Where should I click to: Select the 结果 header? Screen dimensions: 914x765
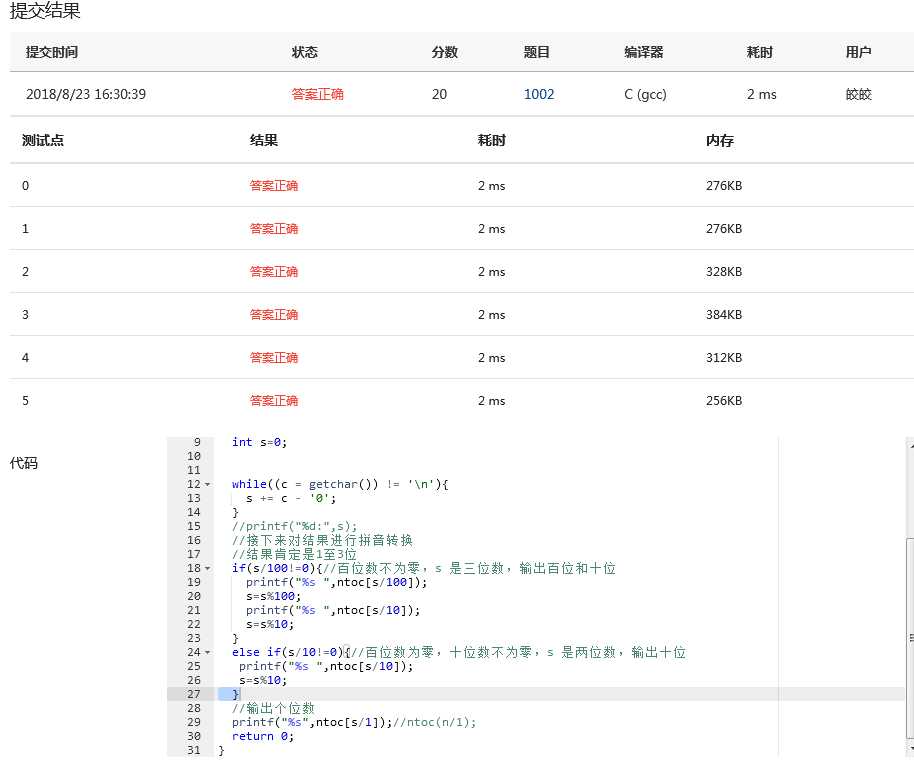tap(263, 140)
